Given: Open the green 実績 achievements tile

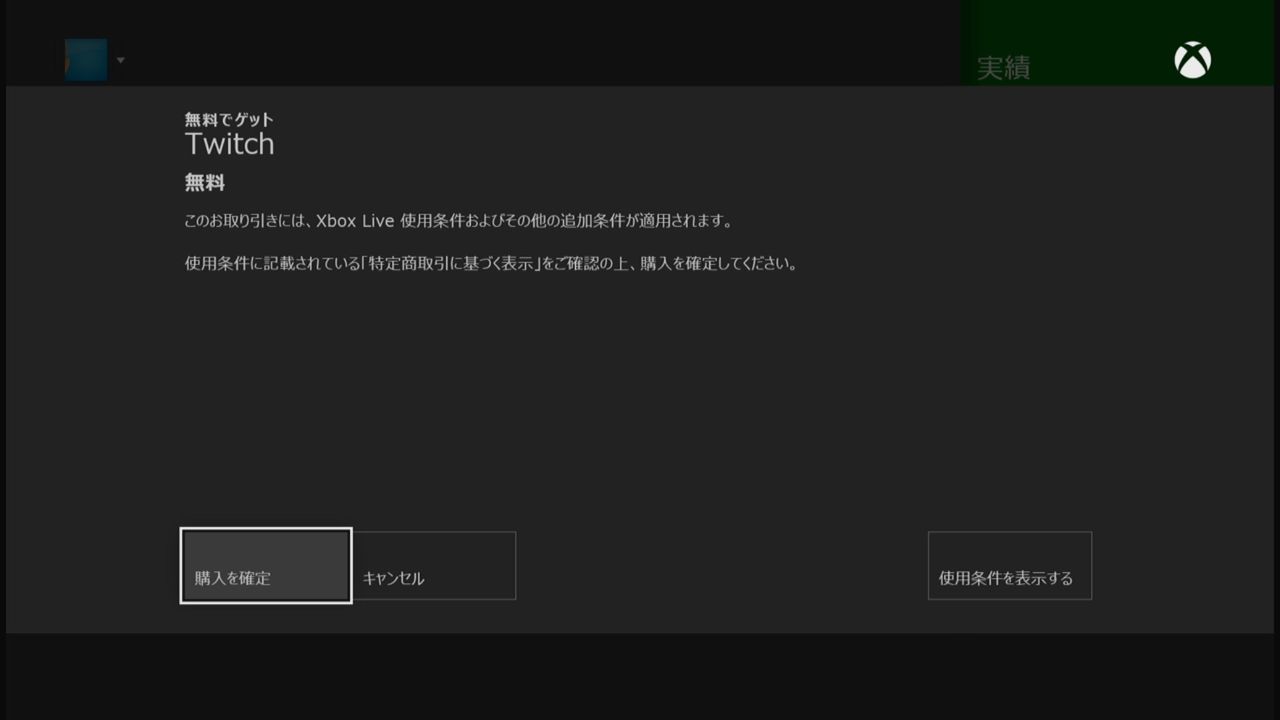Looking at the screenshot, I should (1120, 43).
